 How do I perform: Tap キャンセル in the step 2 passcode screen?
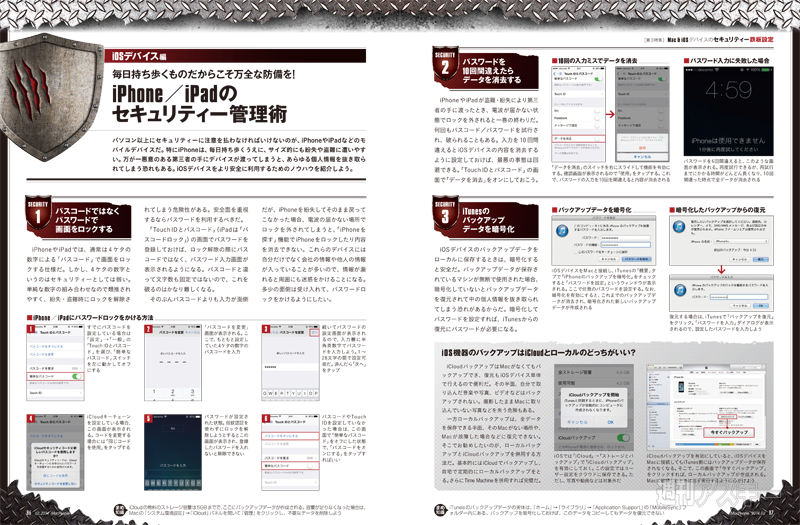(192, 332)
